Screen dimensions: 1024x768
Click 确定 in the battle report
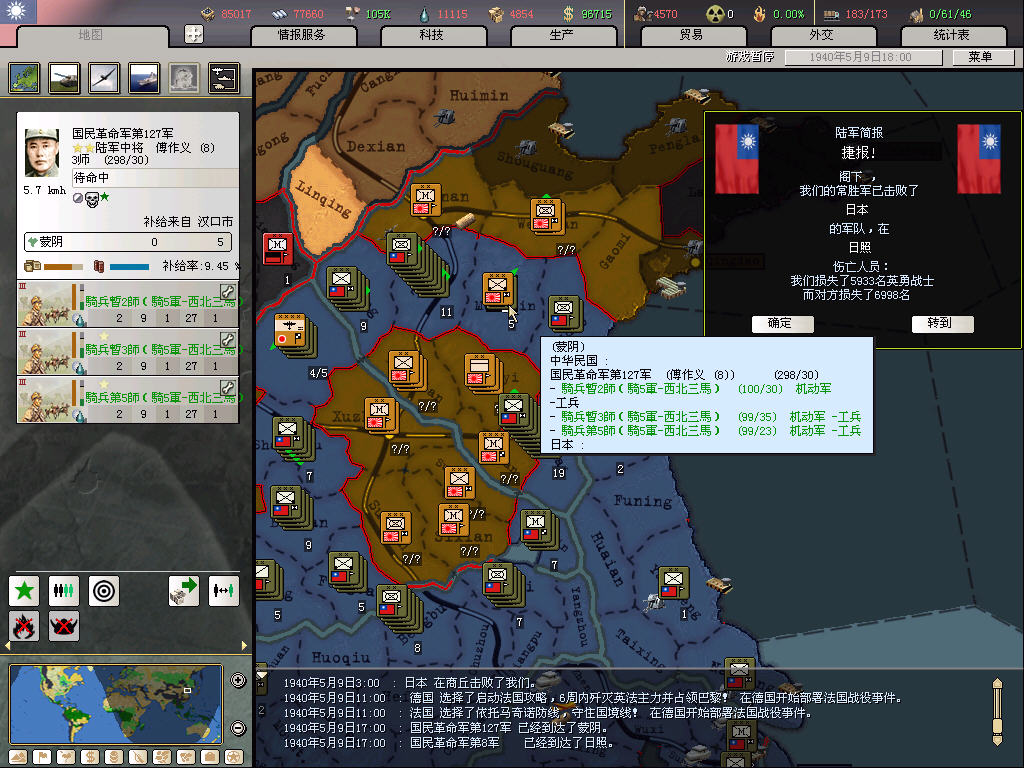[x=782, y=323]
